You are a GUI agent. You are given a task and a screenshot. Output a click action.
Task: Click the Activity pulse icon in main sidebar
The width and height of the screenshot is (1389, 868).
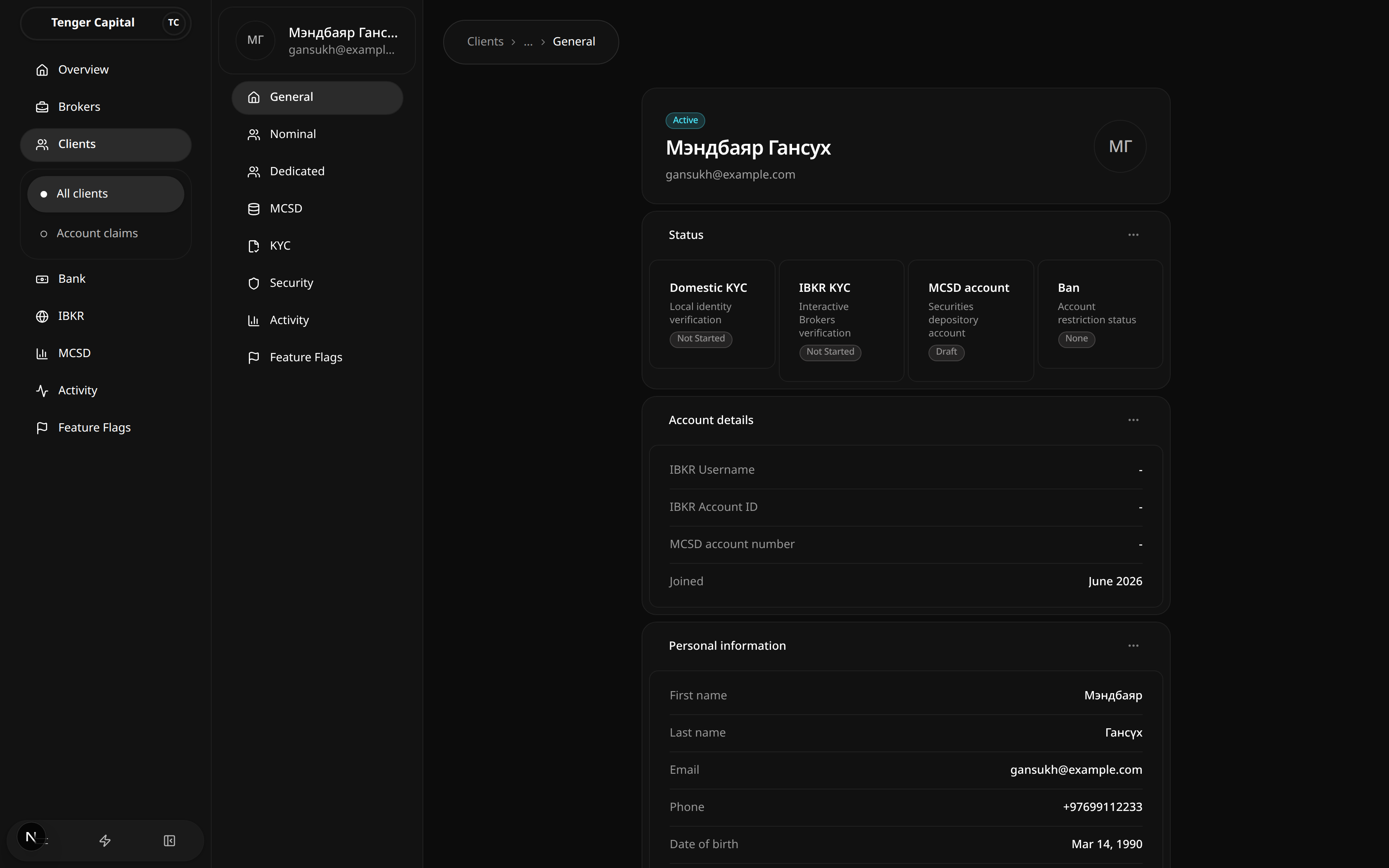42,391
